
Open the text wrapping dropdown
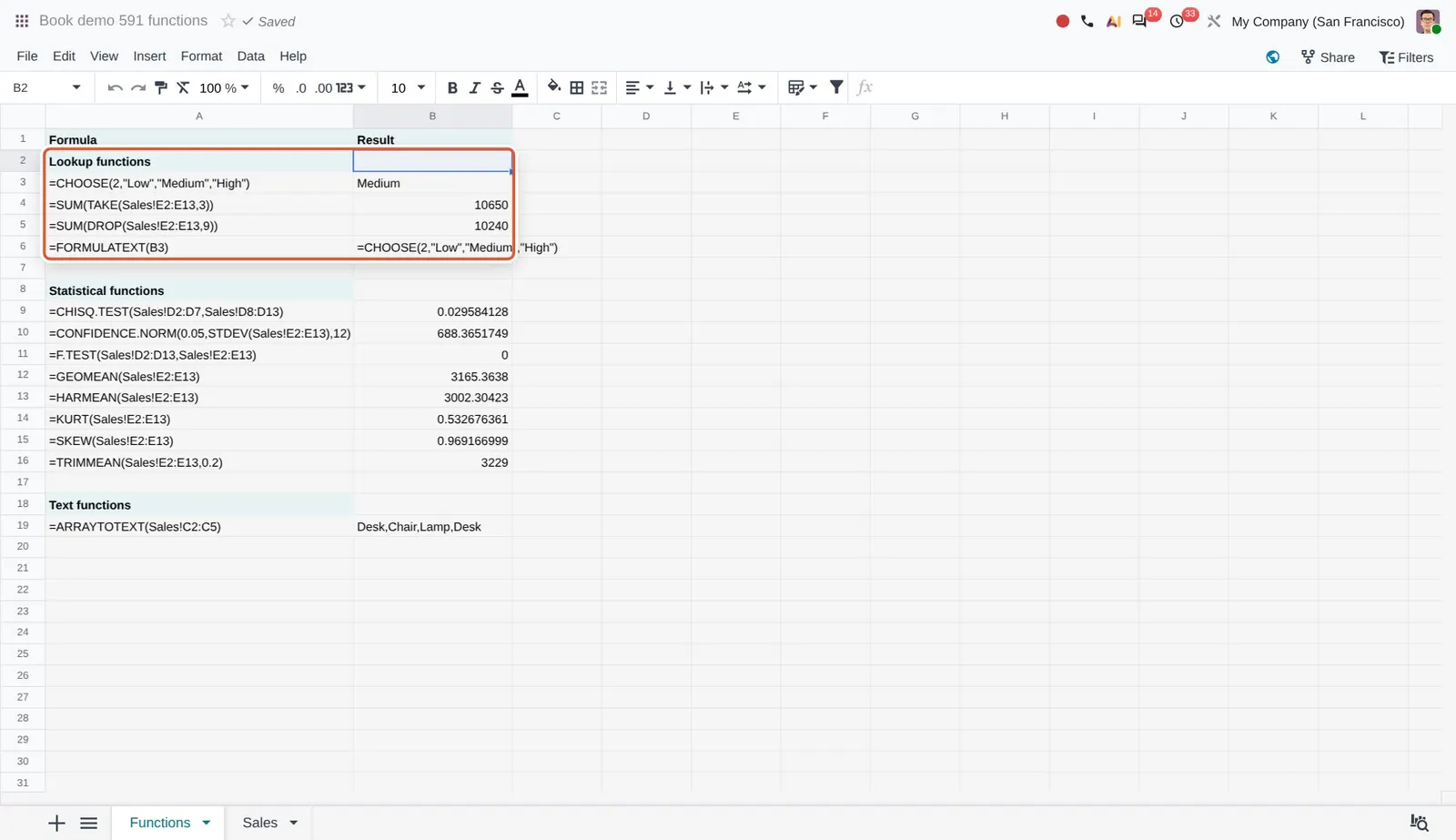714,87
